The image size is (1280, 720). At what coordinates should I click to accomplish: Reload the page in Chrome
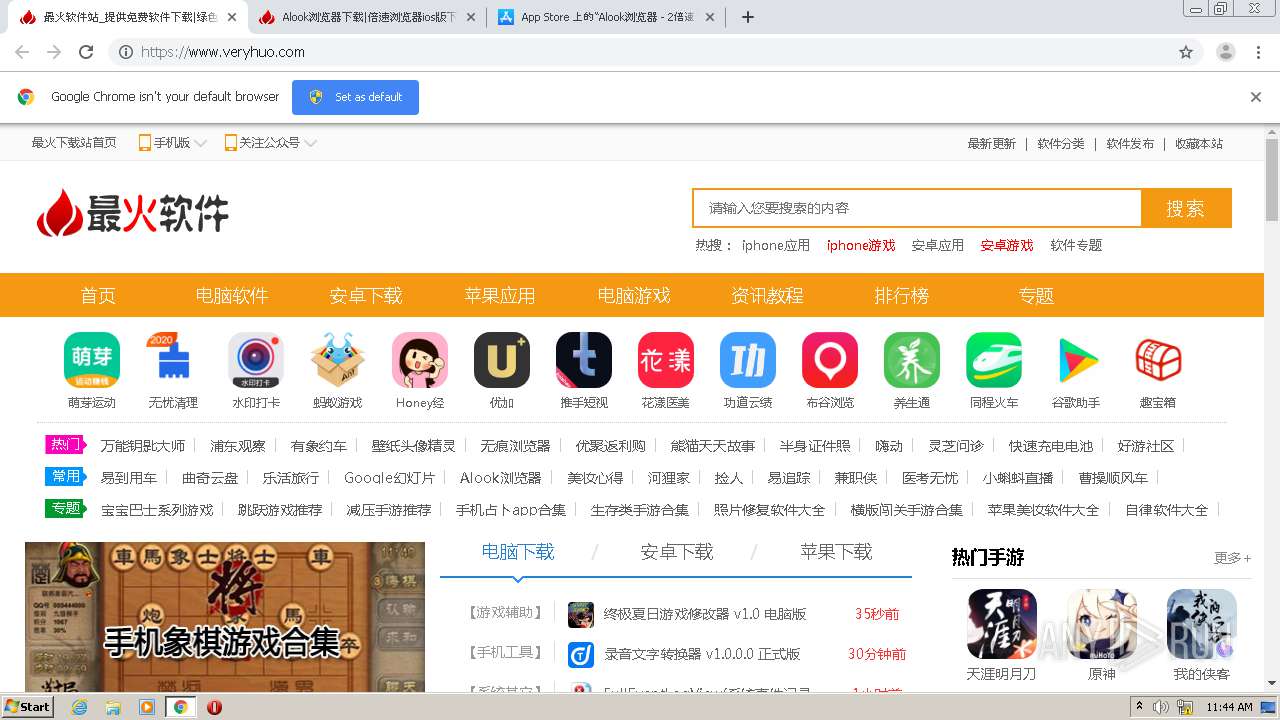coord(86,52)
